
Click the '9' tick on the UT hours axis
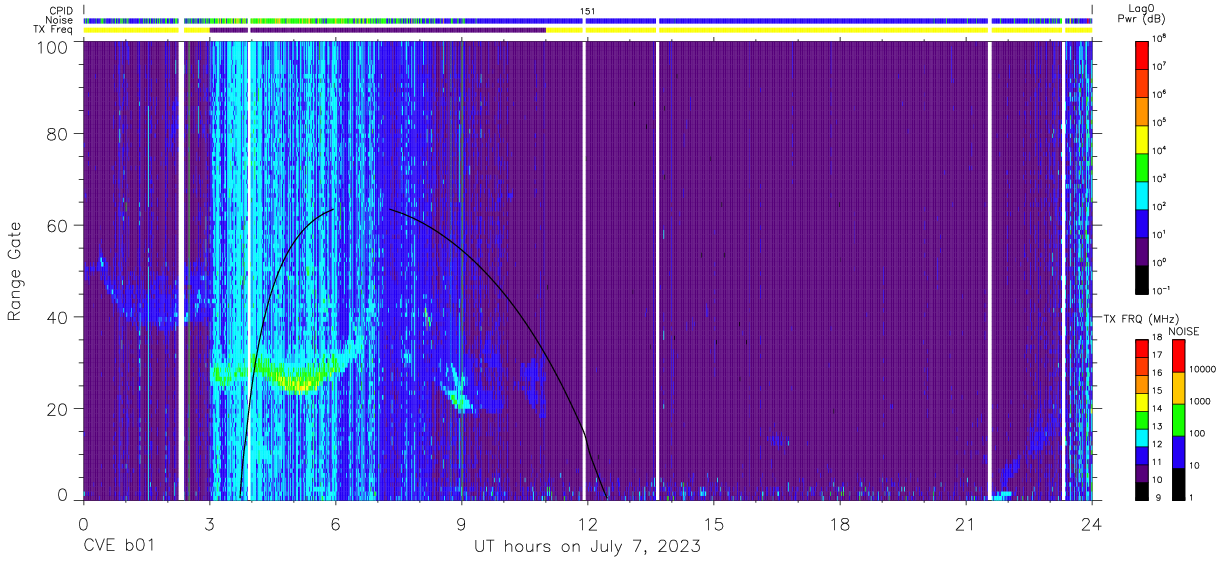pos(461,523)
